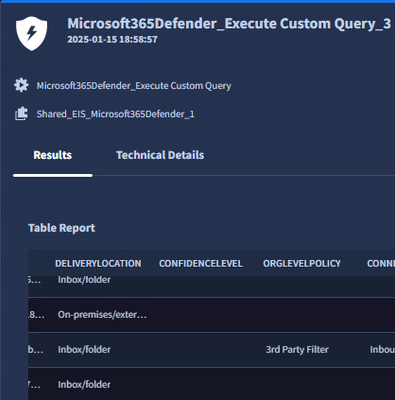Click the Microsoft365Defender_Execute Custom Query_3 title
The height and width of the screenshot is (400, 395).
[229, 24]
